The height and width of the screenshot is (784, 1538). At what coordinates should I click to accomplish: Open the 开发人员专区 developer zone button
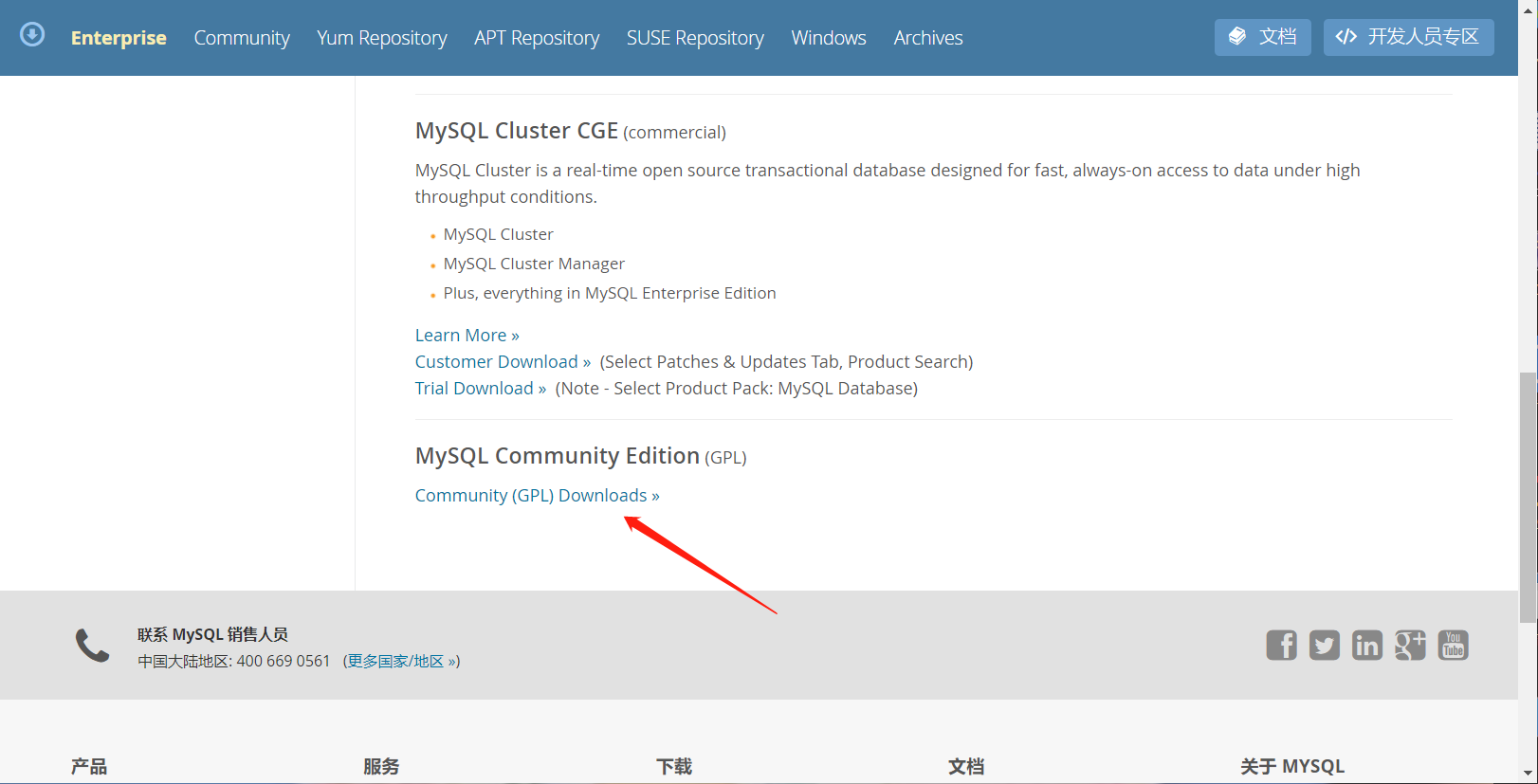[x=1408, y=37]
